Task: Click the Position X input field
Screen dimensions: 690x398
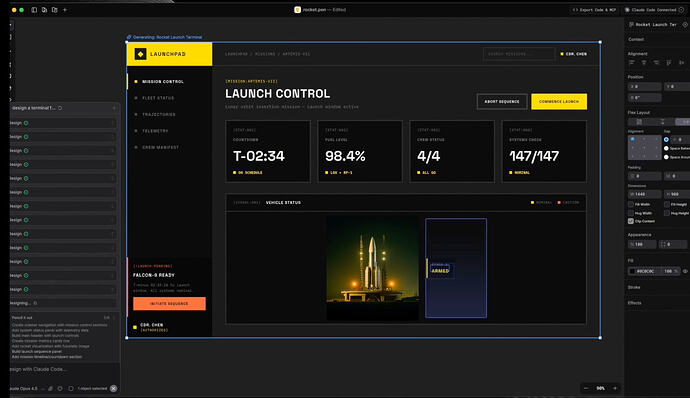Action: [645, 87]
